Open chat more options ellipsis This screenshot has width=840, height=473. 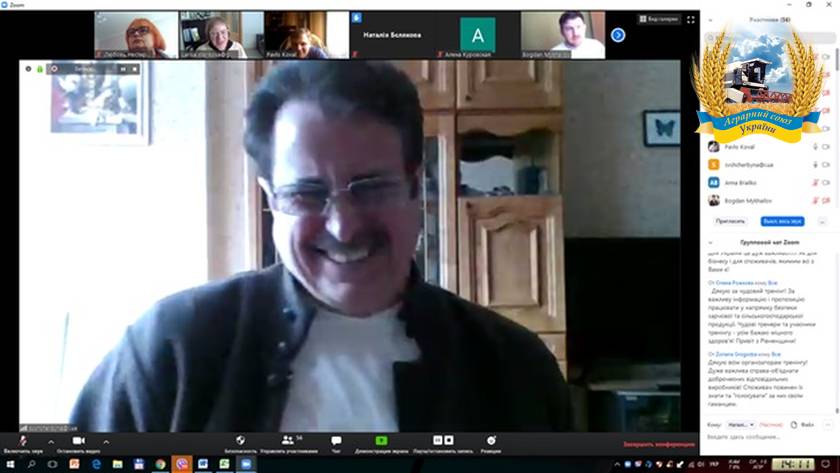coord(828,425)
